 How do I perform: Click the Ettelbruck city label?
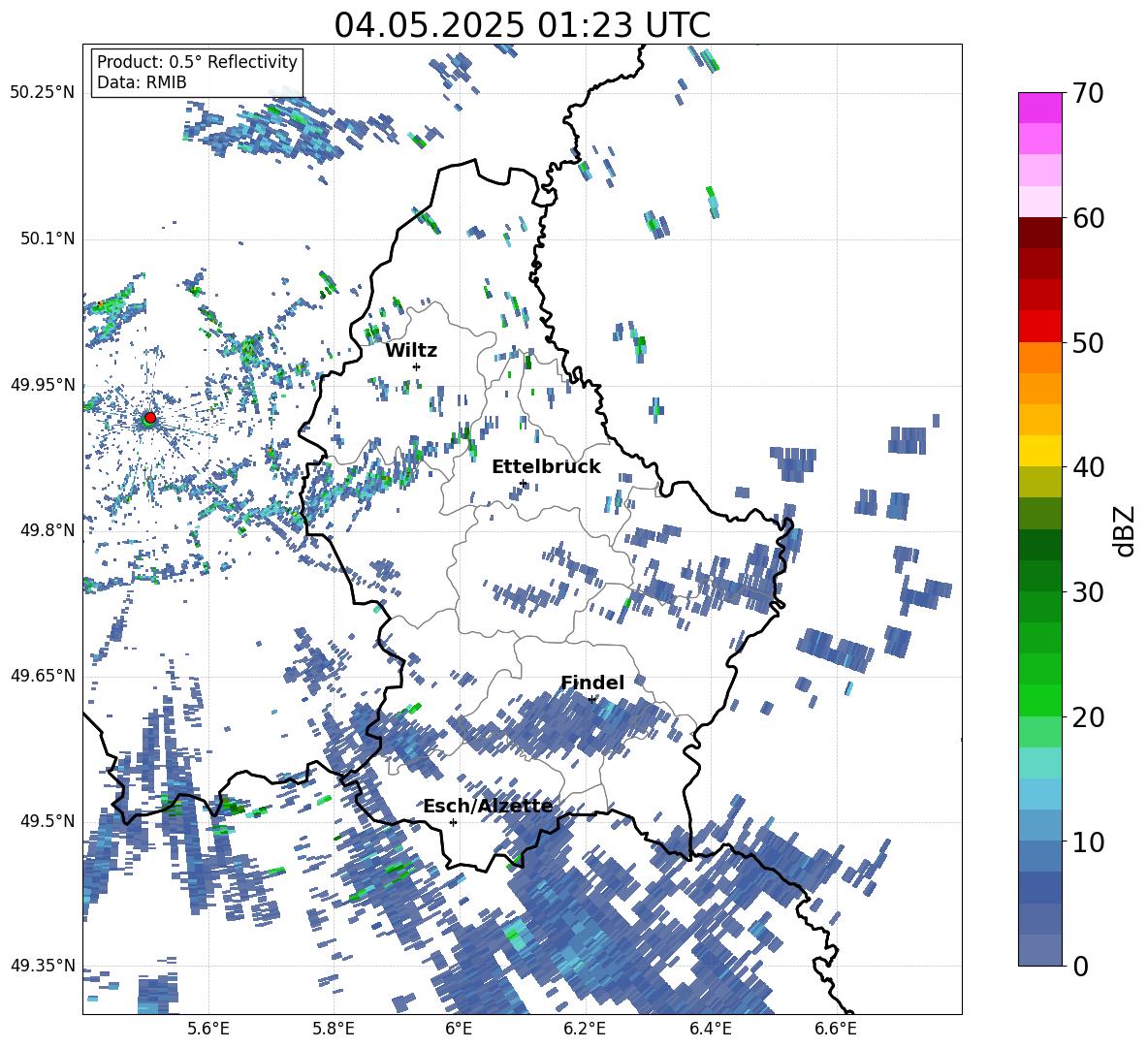[546, 467]
